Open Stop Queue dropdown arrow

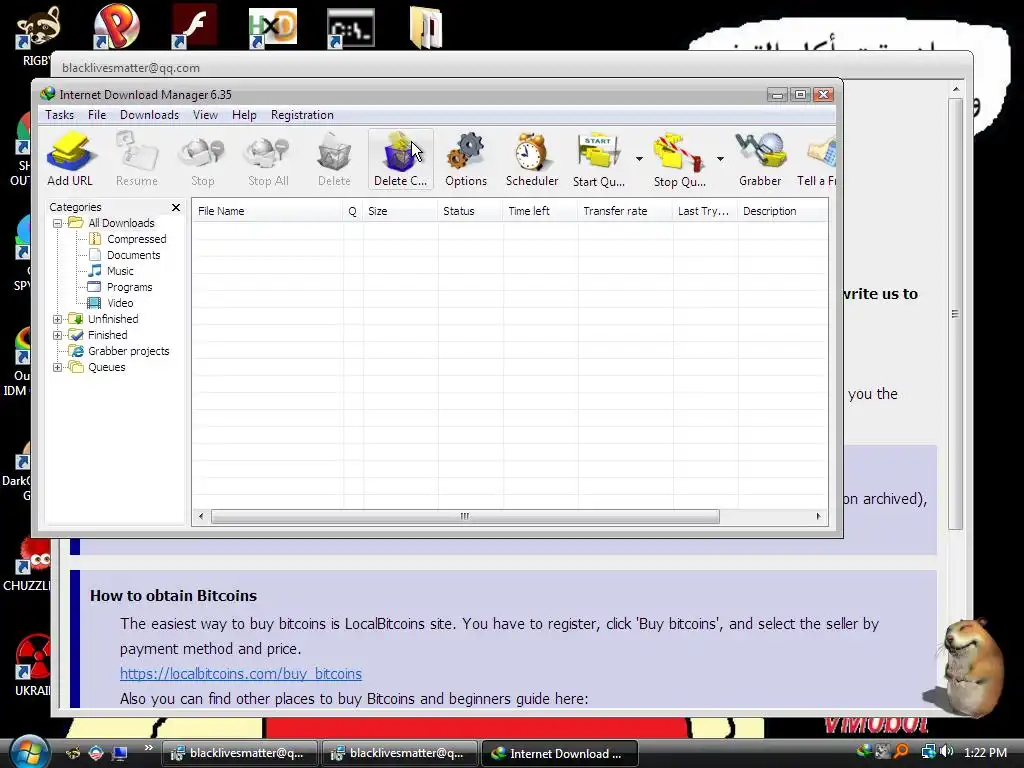coord(720,159)
